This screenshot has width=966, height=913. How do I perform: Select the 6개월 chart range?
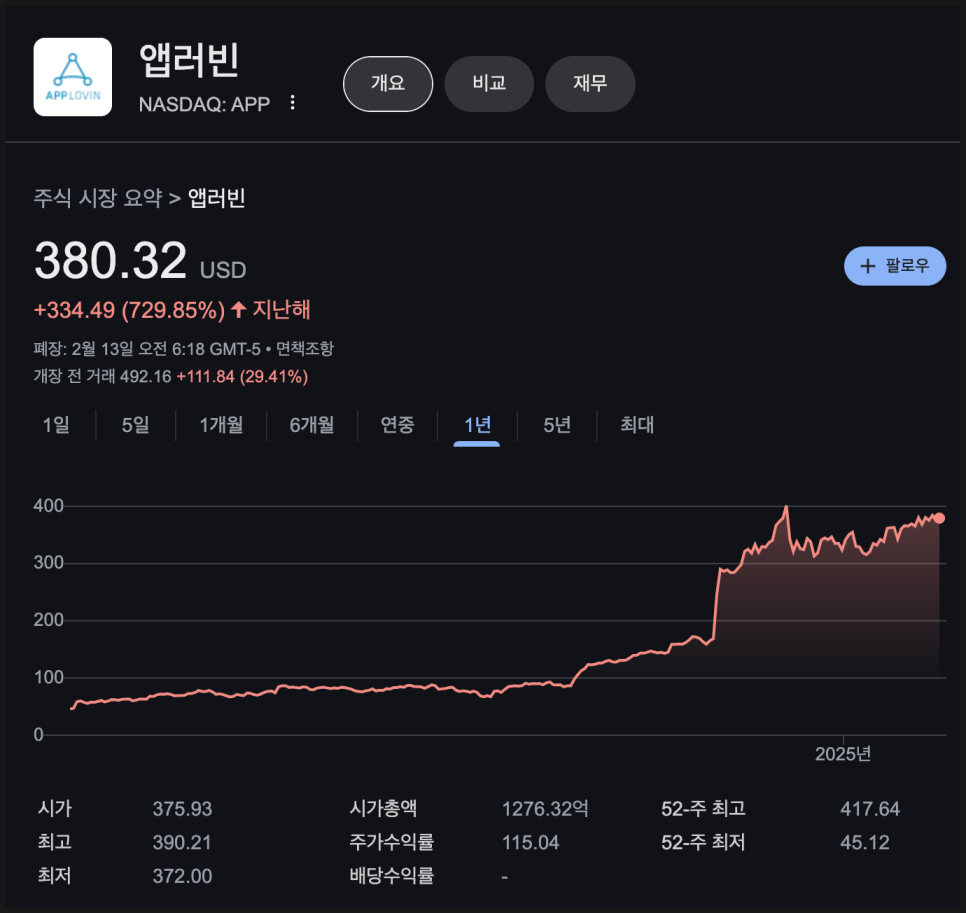click(x=312, y=424)
